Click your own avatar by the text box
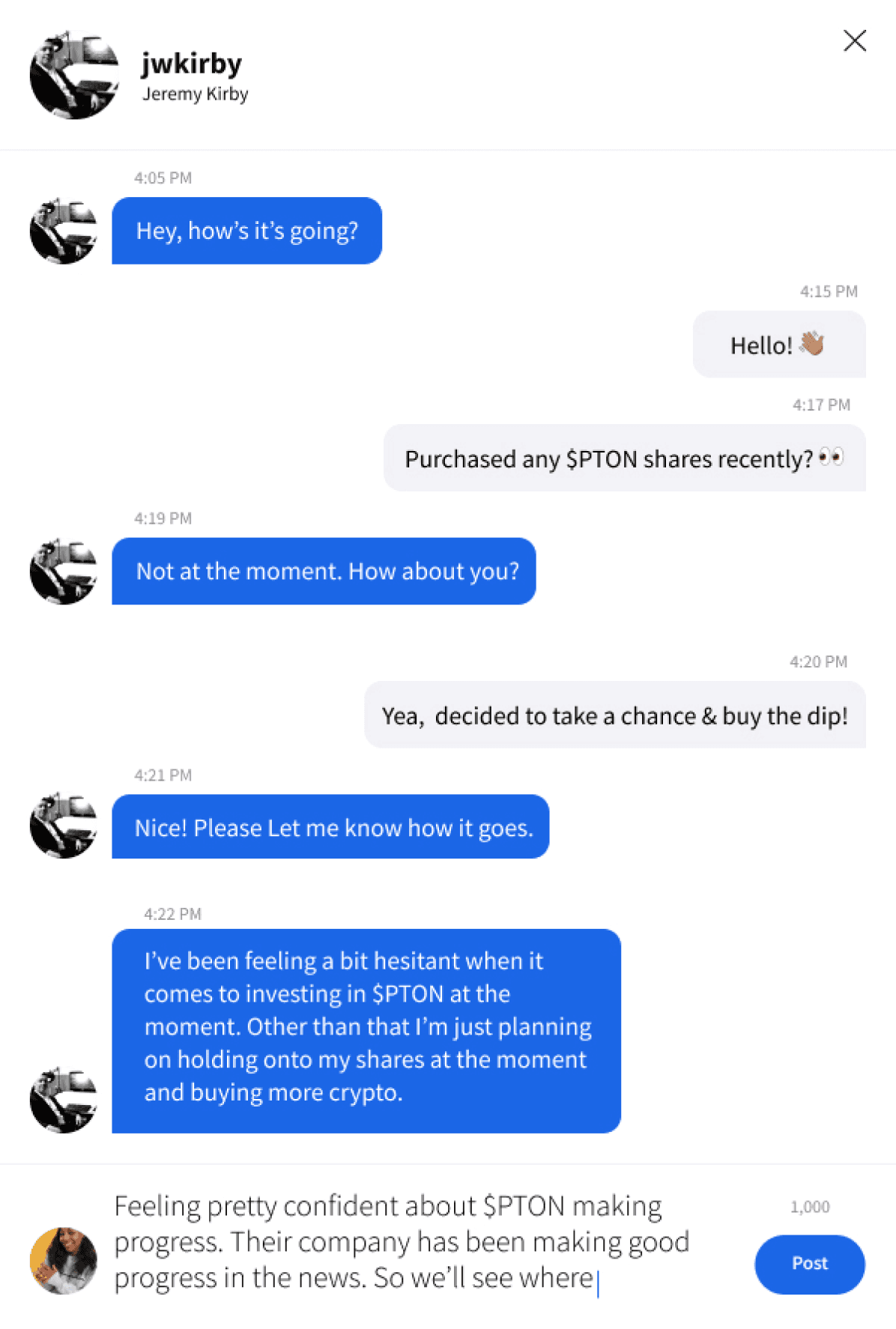The height and width of the screenshot is (1329, 896). 64,1261
